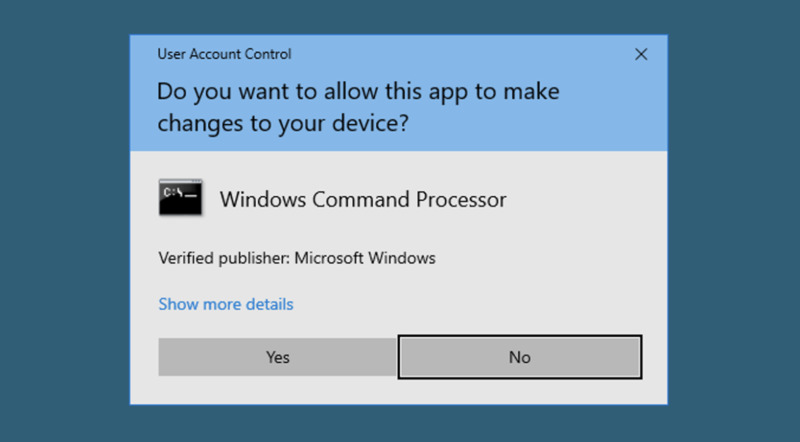
Task: Click the Yes button to allow changes
Action: (277, 357)
